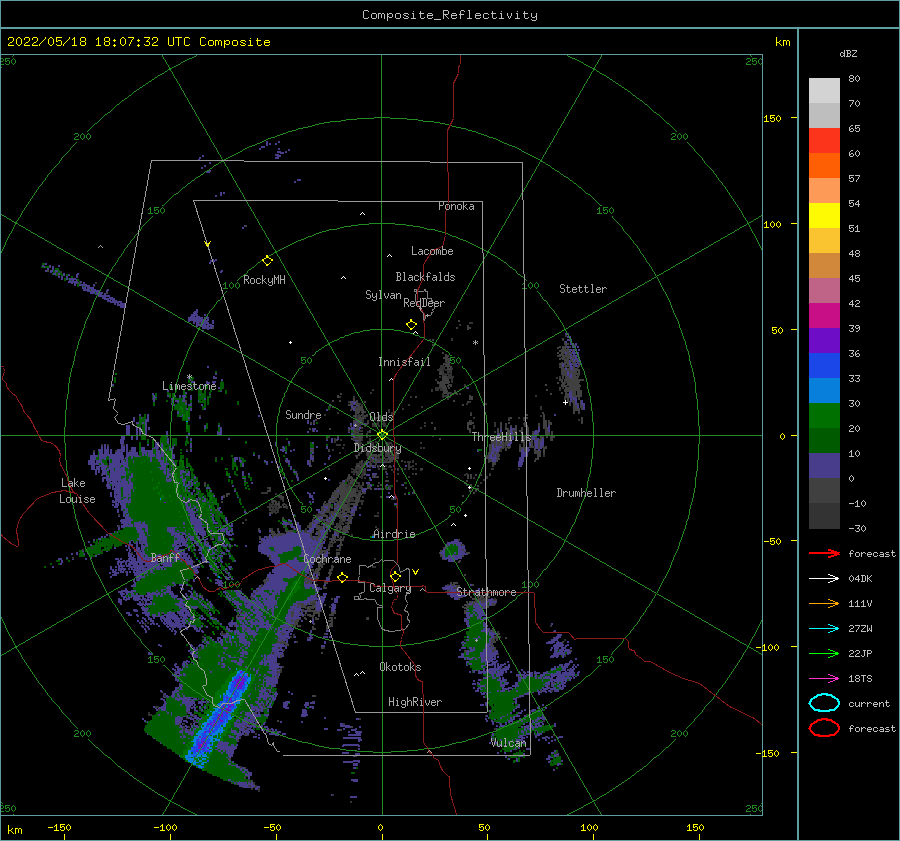Click the green 22JP arrow icon

pos(824,653)
